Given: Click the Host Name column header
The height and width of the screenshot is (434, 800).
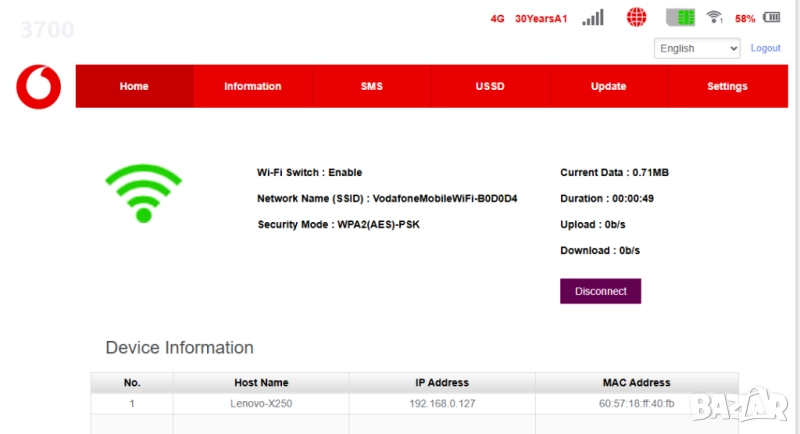Looking at the screenshot, I should 261,382.
